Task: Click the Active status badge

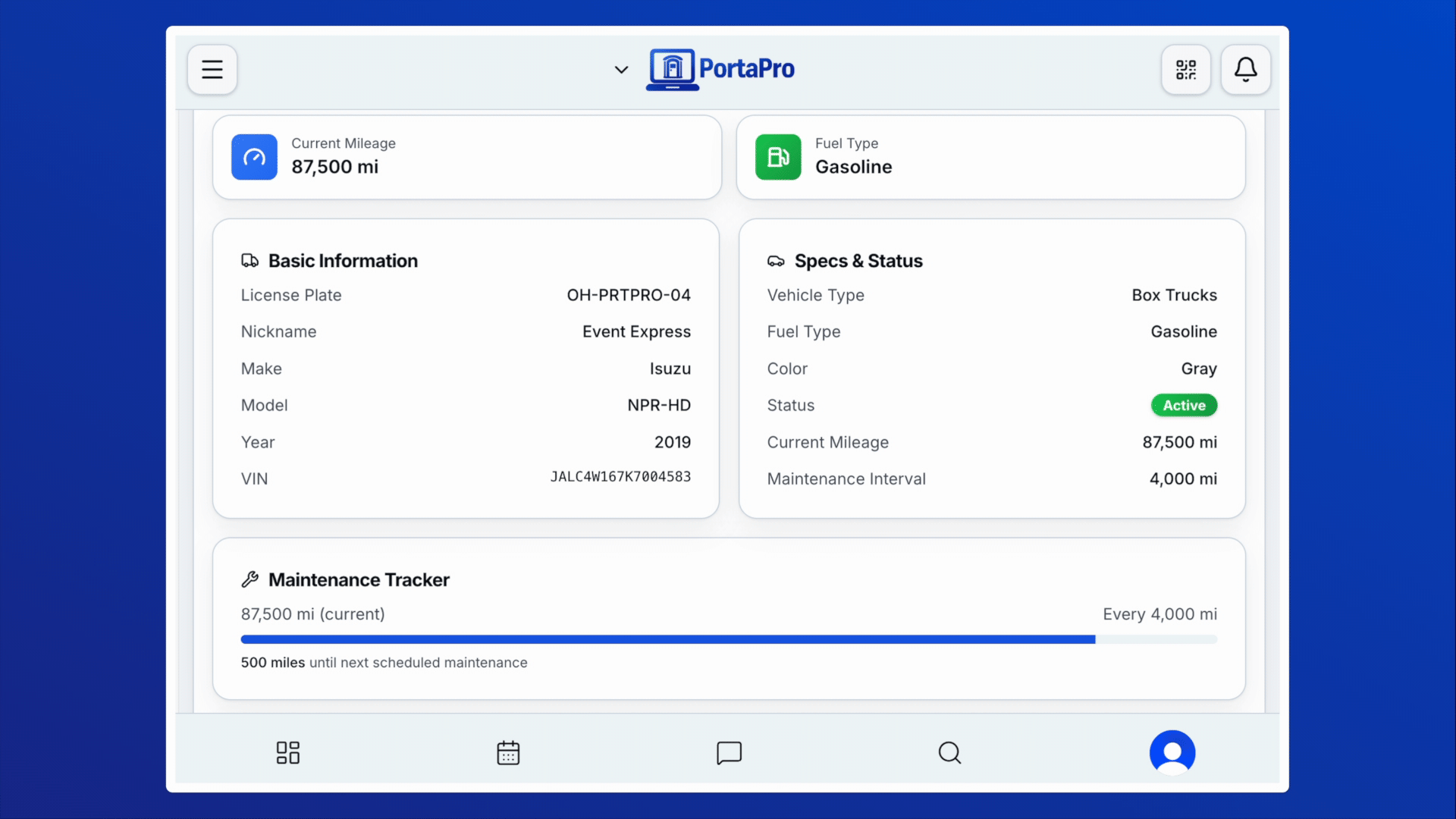Action: pos(1184,405)
